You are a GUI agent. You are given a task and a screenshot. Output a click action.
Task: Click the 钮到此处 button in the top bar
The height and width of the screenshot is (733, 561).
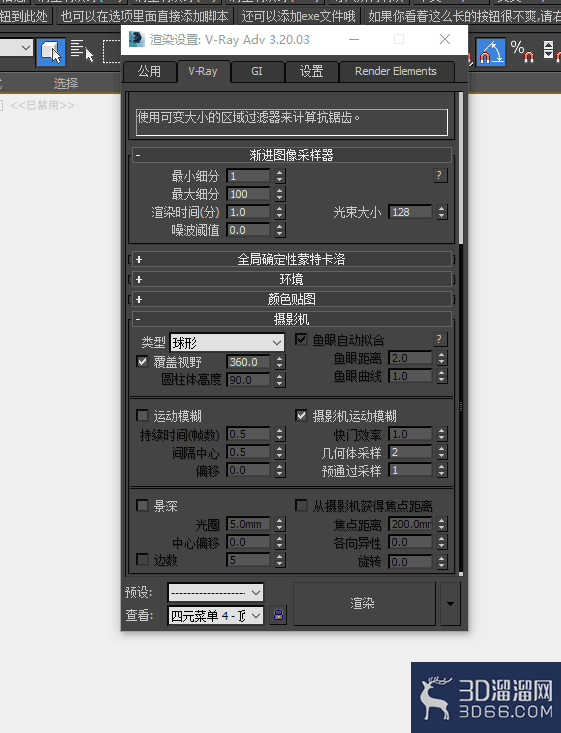(25, 16)
